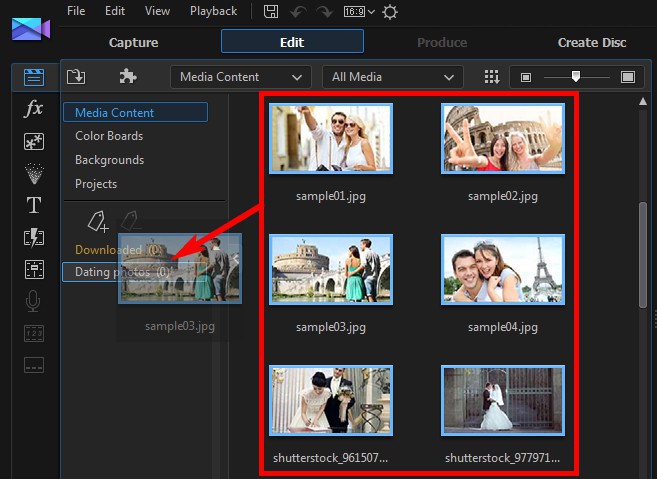657x479 pixels.
Task: Open the Particle Room icon
Action: (x=34, y=173)
